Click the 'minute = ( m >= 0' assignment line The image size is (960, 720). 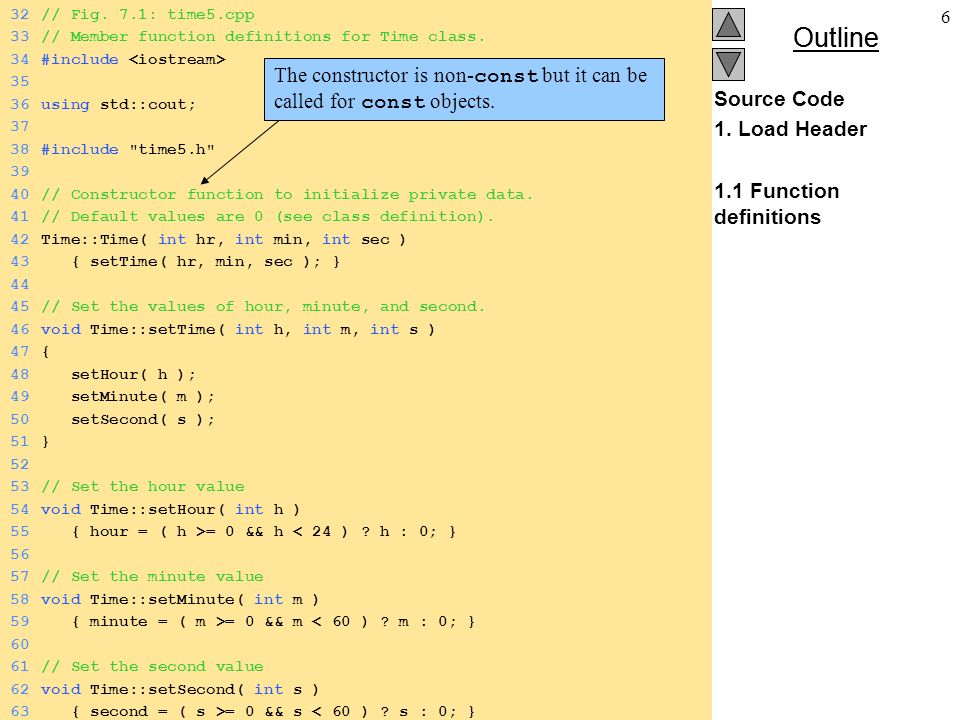(273, 621)
